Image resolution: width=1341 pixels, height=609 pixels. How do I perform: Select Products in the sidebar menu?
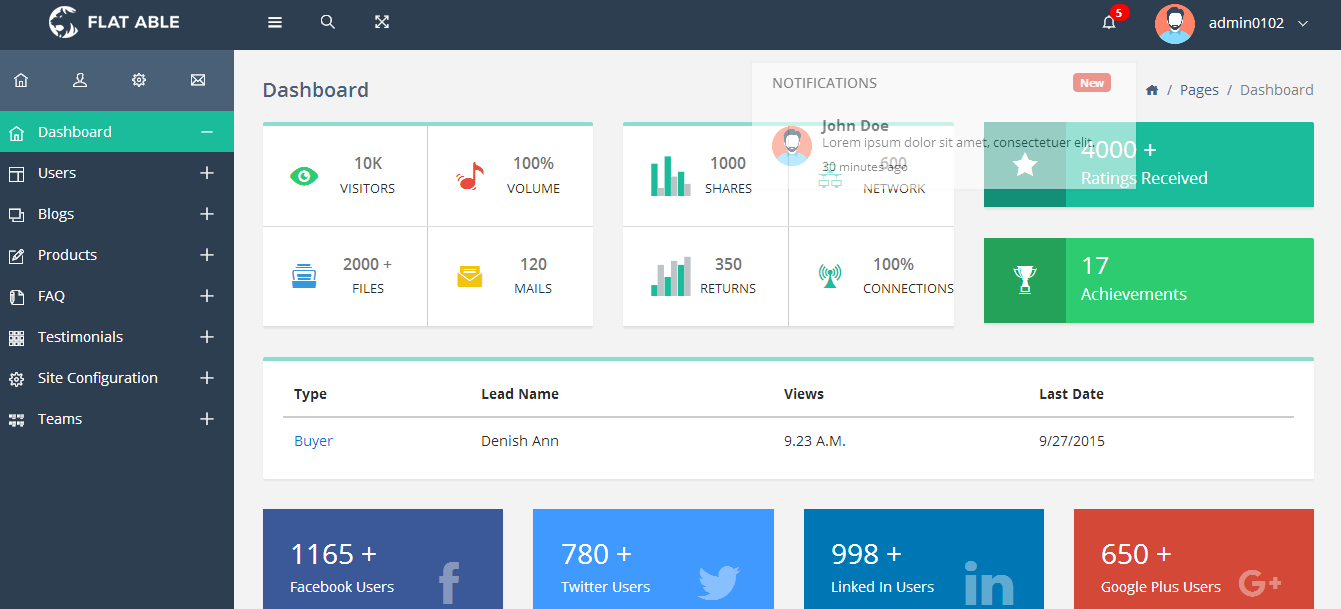point(67,255)
